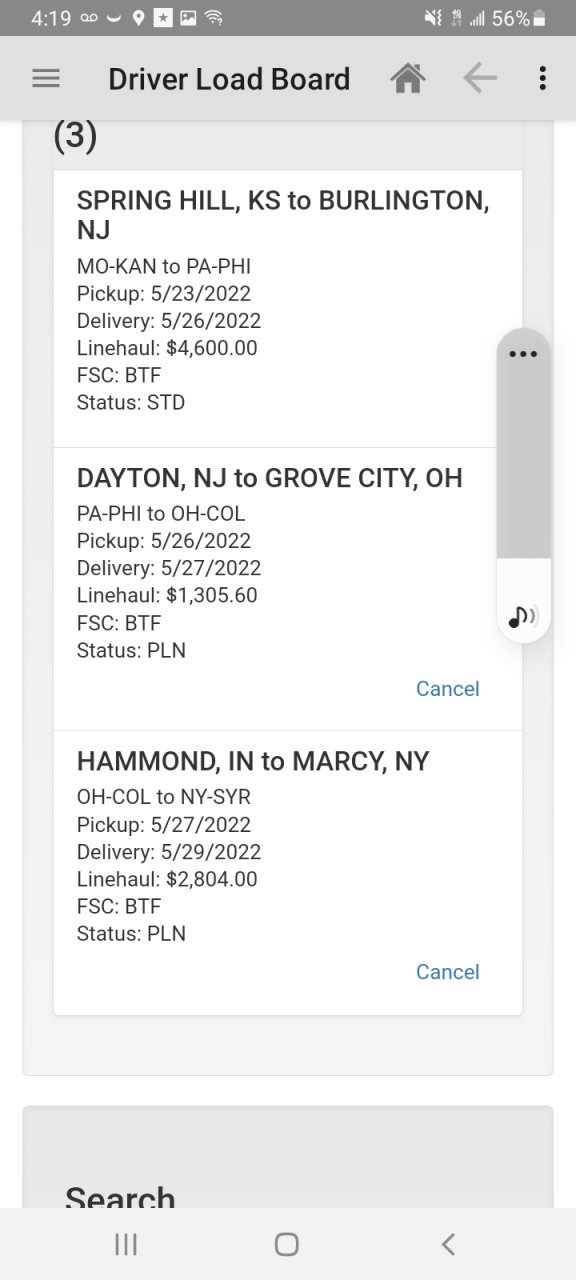Image resolution: width=576 pixels, height=1280 pixels.
Task: Tap battery percentage in status bar
Action: [510, 18]
